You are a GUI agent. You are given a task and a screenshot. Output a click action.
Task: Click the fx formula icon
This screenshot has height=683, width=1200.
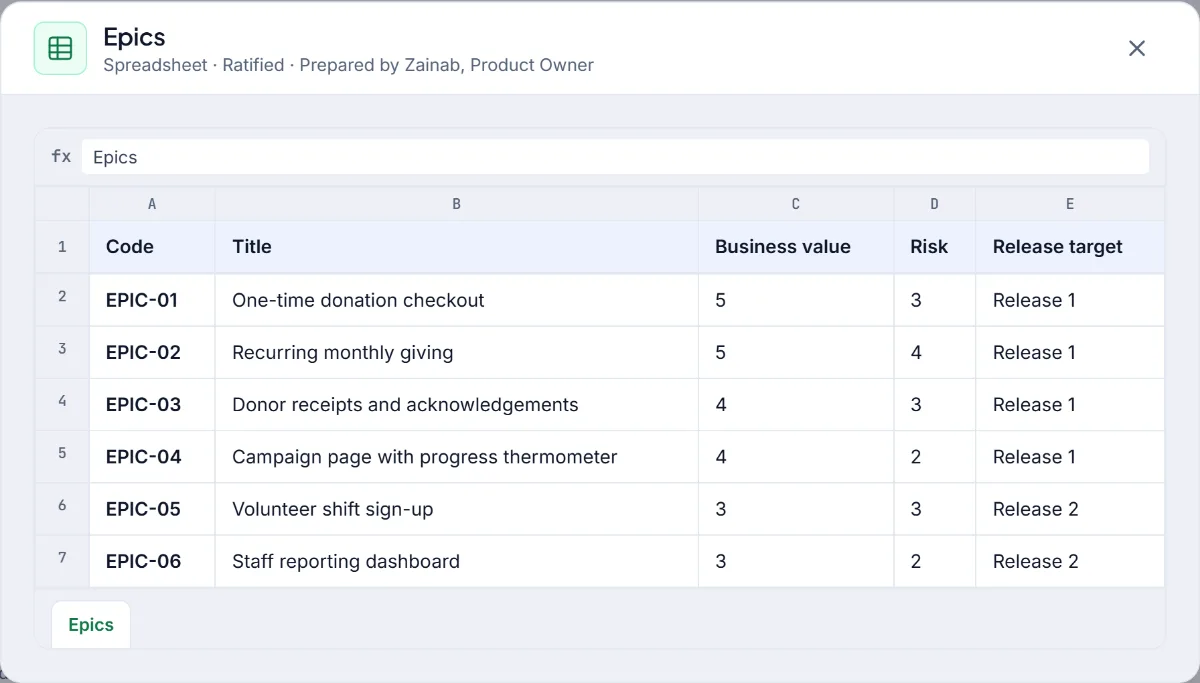61,156
